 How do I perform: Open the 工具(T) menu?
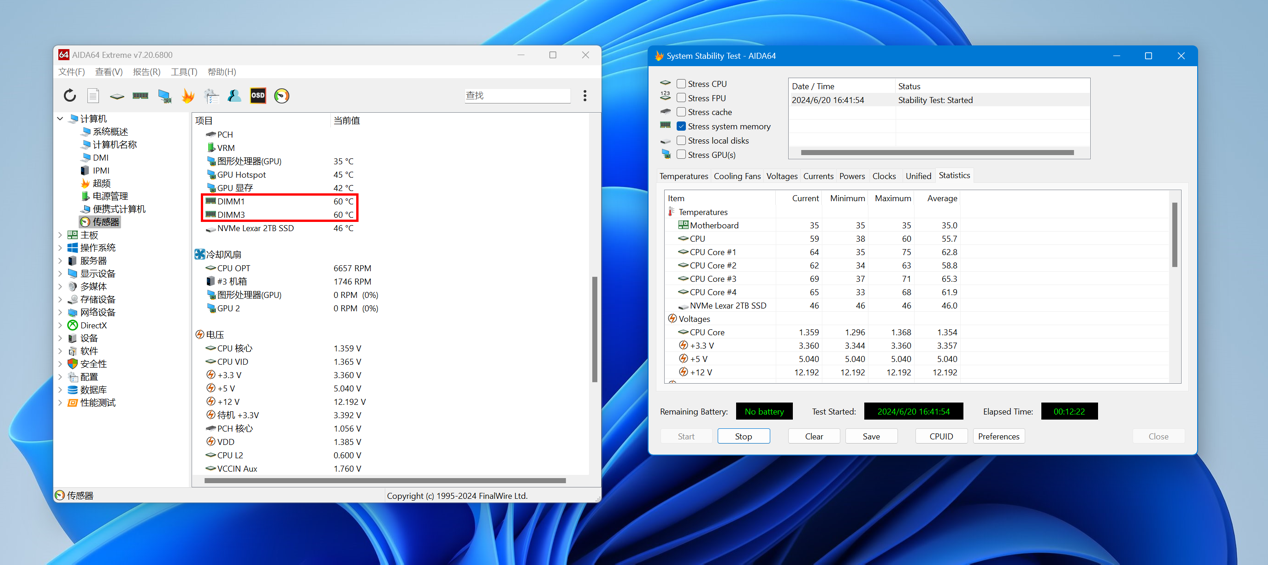point(184,72)
